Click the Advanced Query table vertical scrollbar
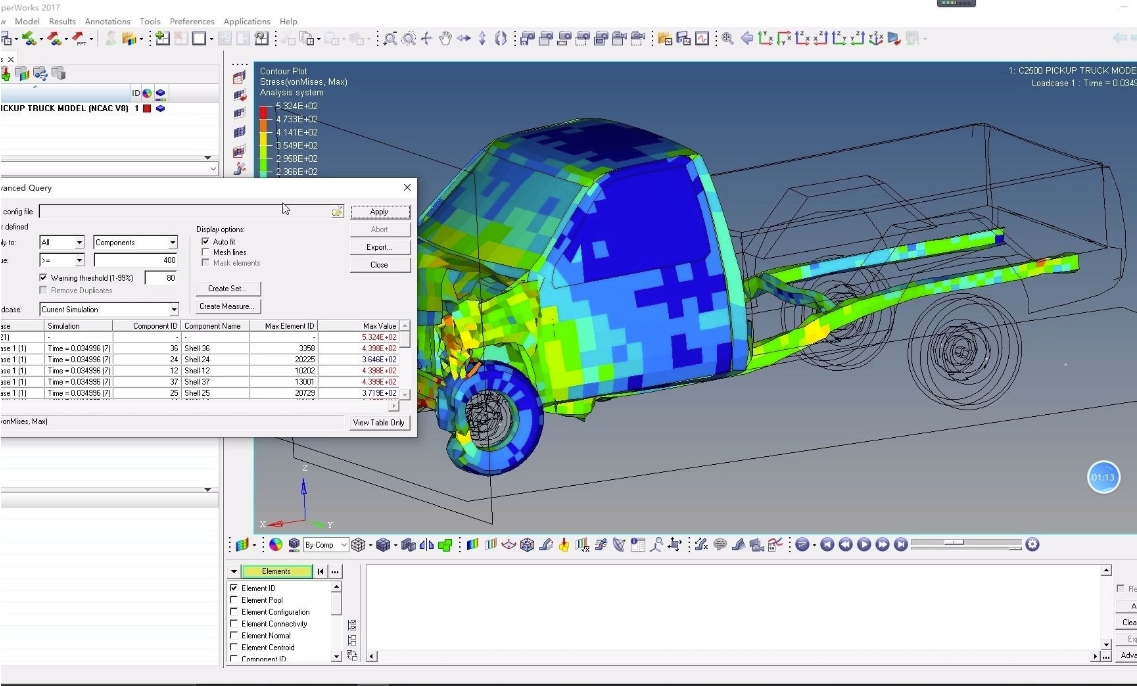Image resolution: width=1137 pixels, height=686 pixels. [x=405, y=360]
